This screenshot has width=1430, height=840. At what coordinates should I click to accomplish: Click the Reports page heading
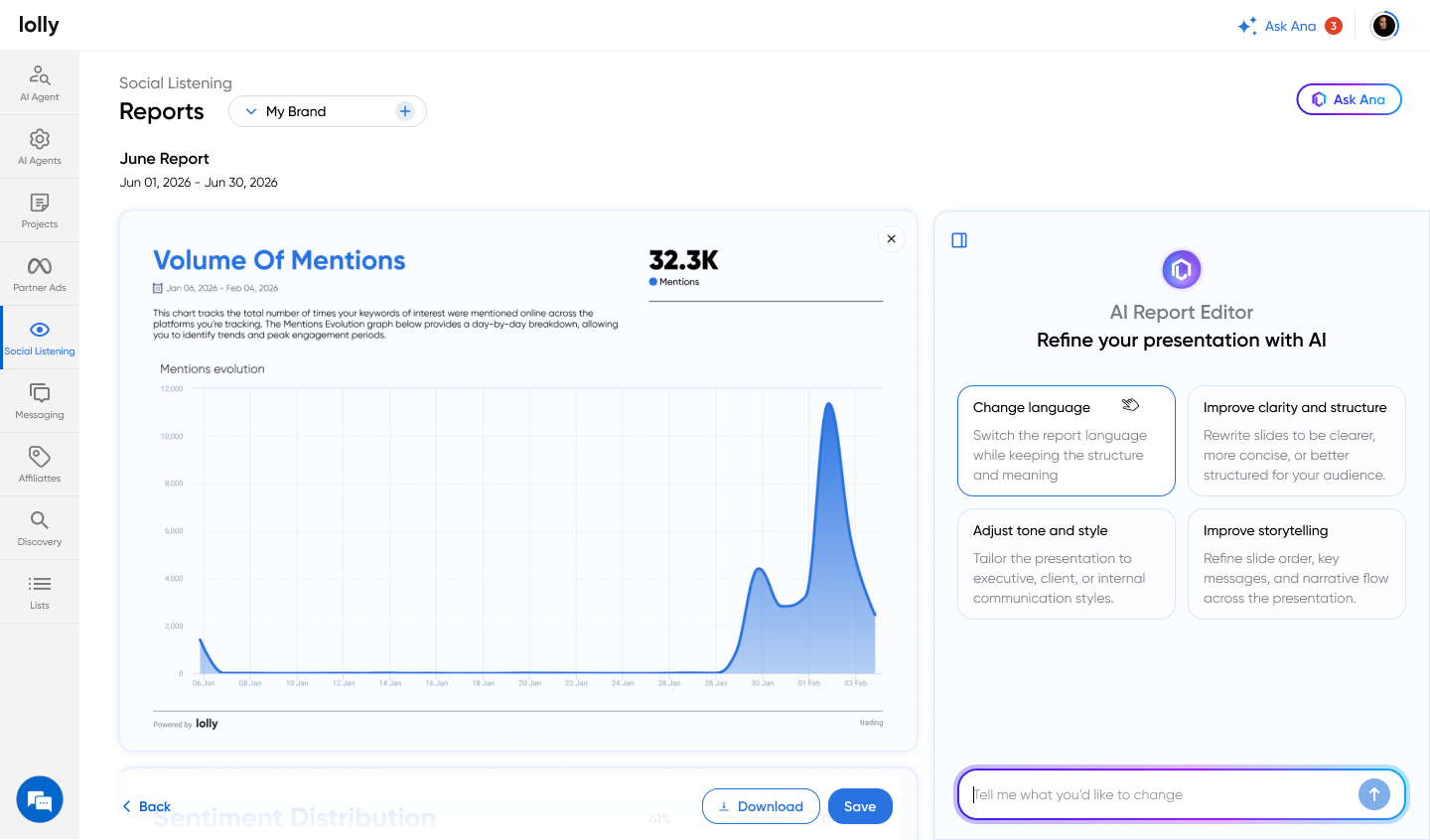[x=162, y=111]
